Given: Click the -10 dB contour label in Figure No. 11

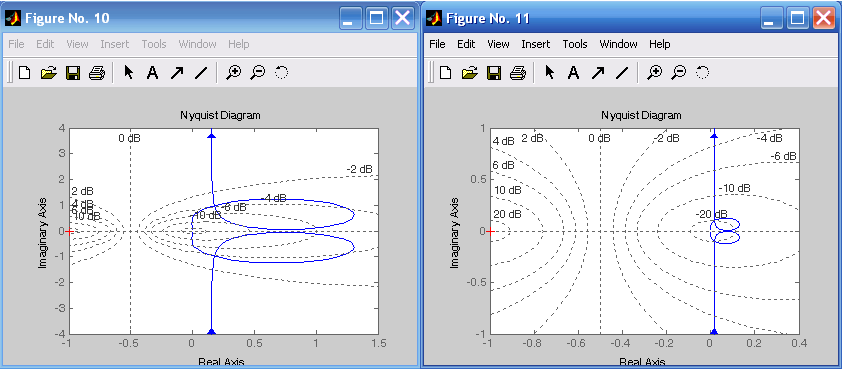Looking at the screenshot, I should click(x=735, y=188).
